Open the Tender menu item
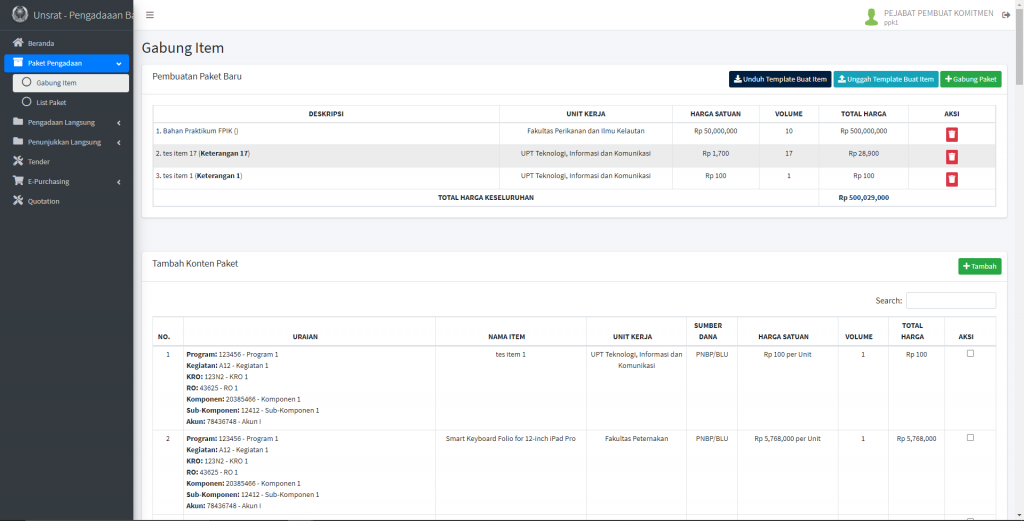The image size is (1024, 521). [38, 161]
